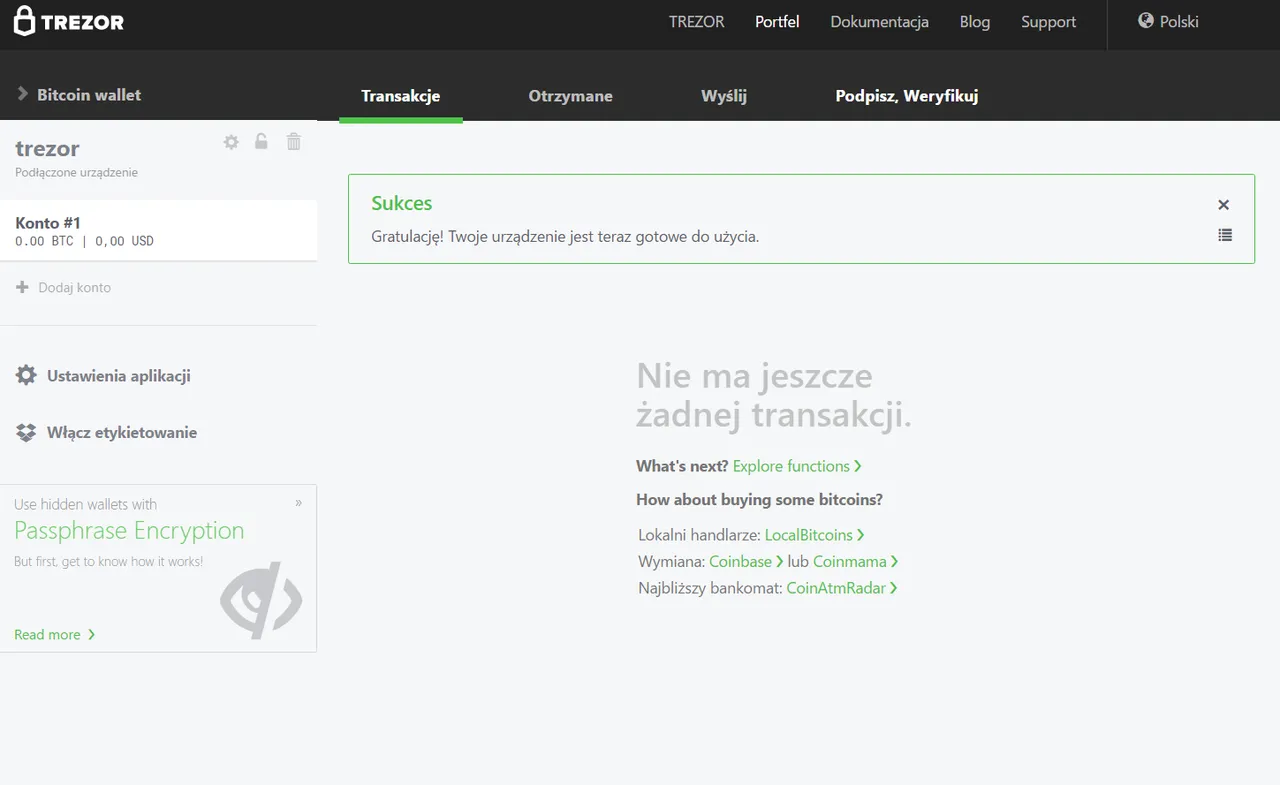Switch to the Transakcje tab
This screenshot has height=785, width=1280.
(x=401, y=96)
